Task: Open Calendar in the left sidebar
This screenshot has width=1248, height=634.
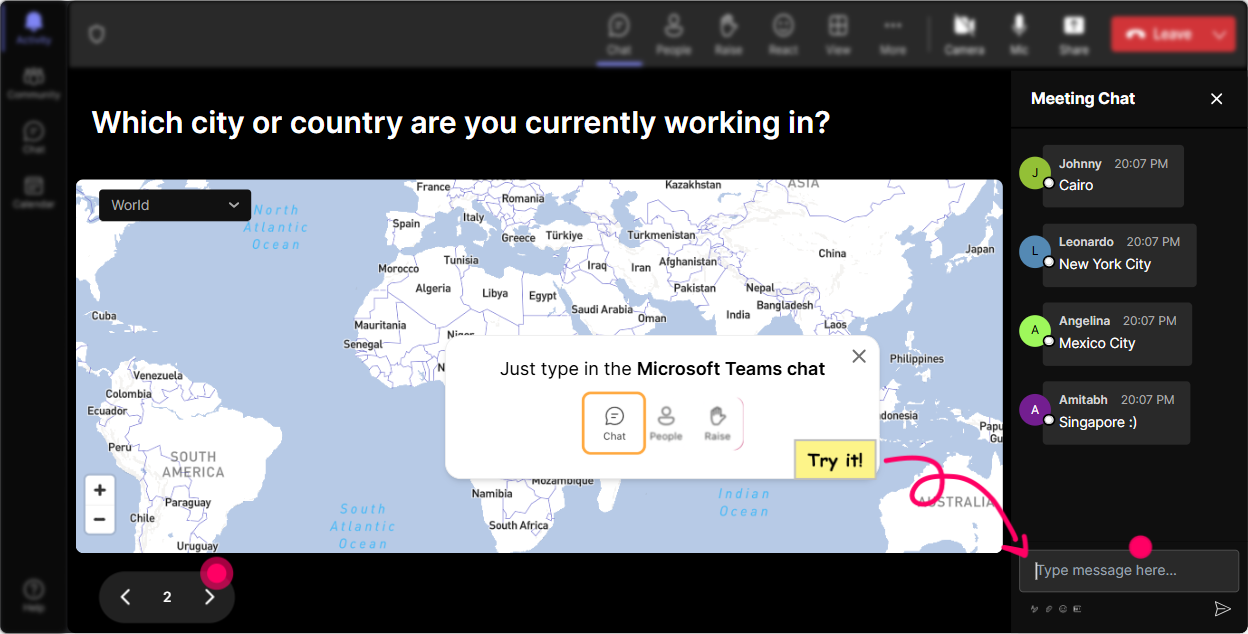Action: coord(34,192)
